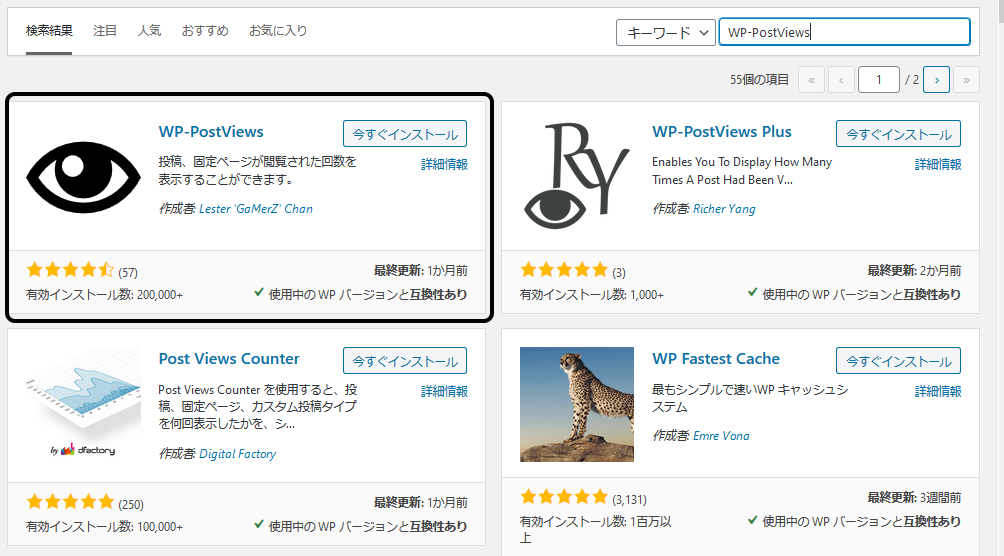Image resolution: width=1004 pixels, height=556 pixels.
Task: Install Post Views Counter now
Action: click(405, 361)
